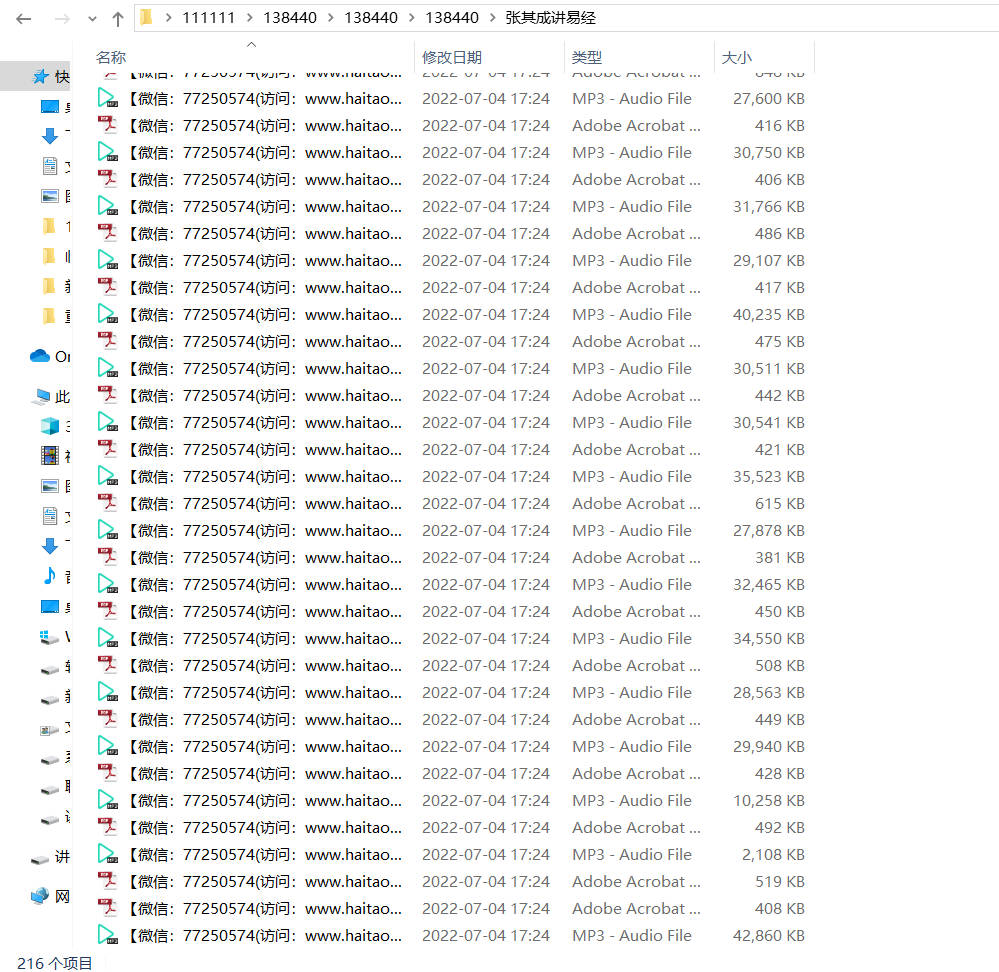The height and width of the screenshot is (972, 999).
Task: Sort files by the 修改日期 column header
Action: pyautogui.click(x=452, y=57)
